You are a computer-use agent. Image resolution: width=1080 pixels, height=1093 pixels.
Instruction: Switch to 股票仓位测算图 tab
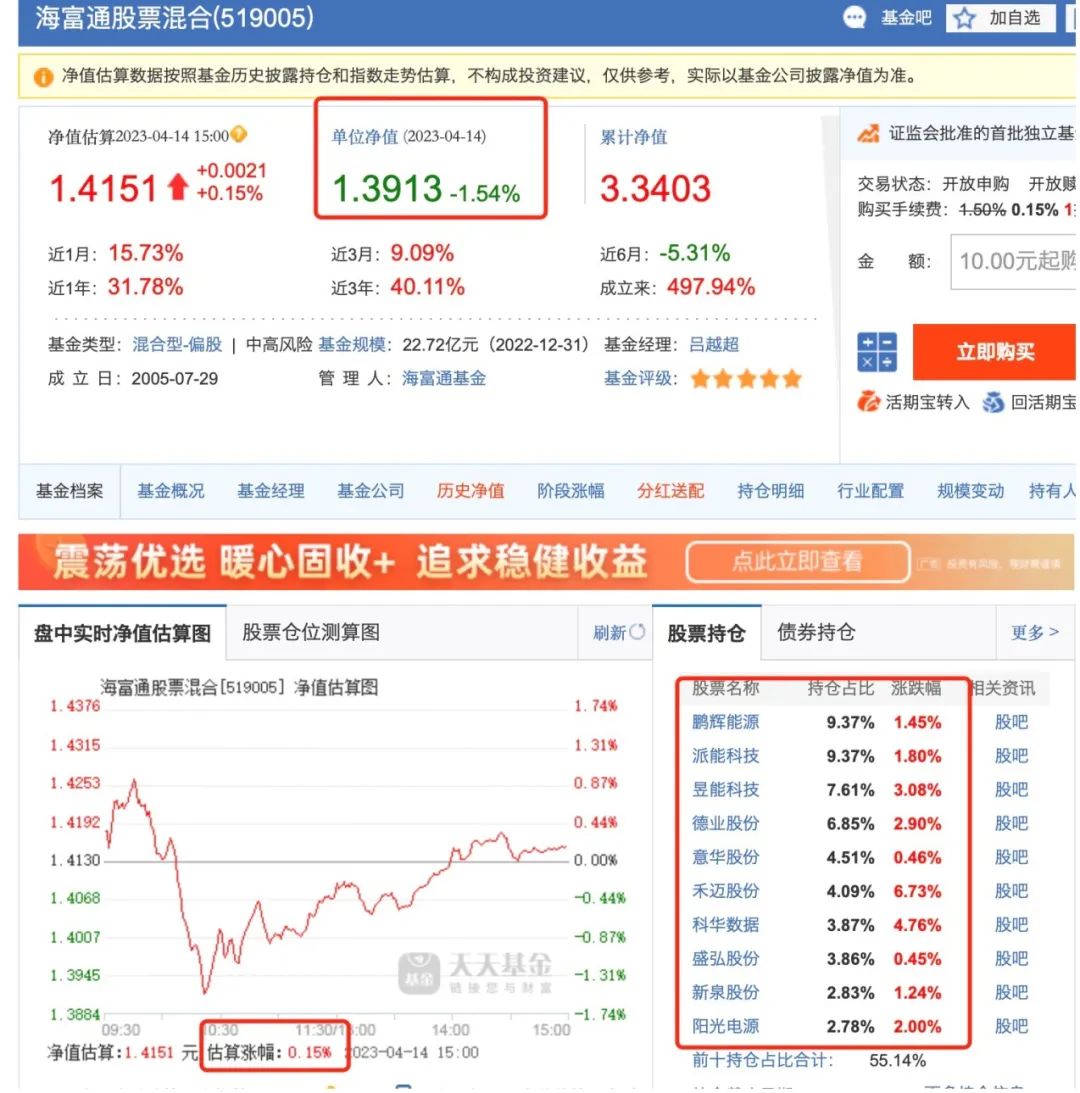pyautogui.click(x=311, y=632)
